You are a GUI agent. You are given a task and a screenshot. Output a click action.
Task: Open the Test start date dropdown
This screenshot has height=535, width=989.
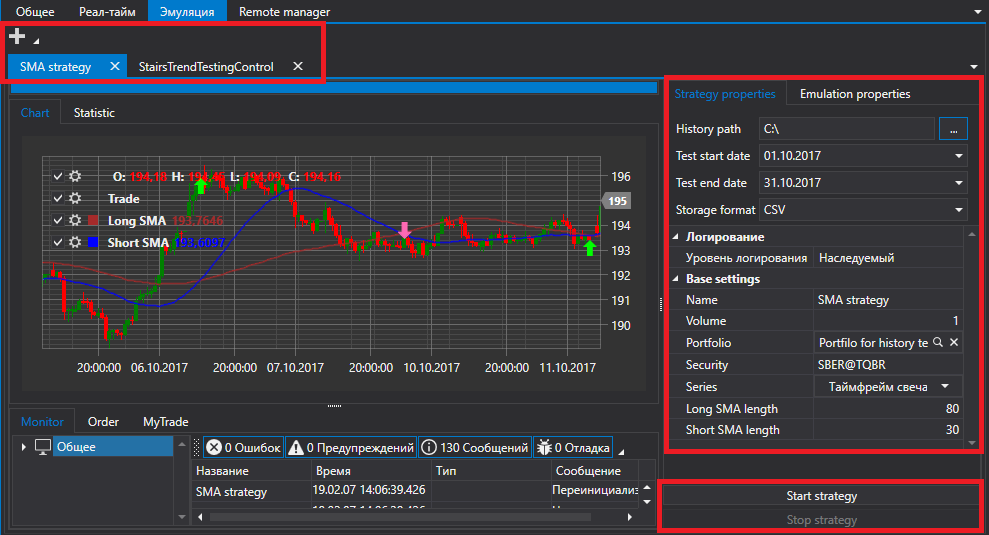[959, 156]
